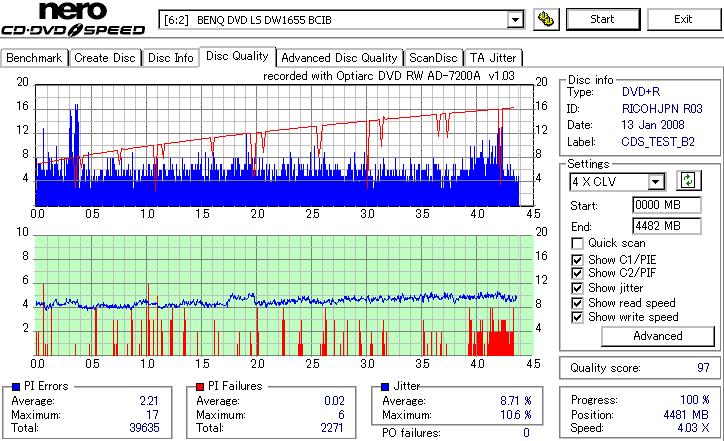Click the Start button
Viewport: 724px width, 441px height.
pos(603,19)
